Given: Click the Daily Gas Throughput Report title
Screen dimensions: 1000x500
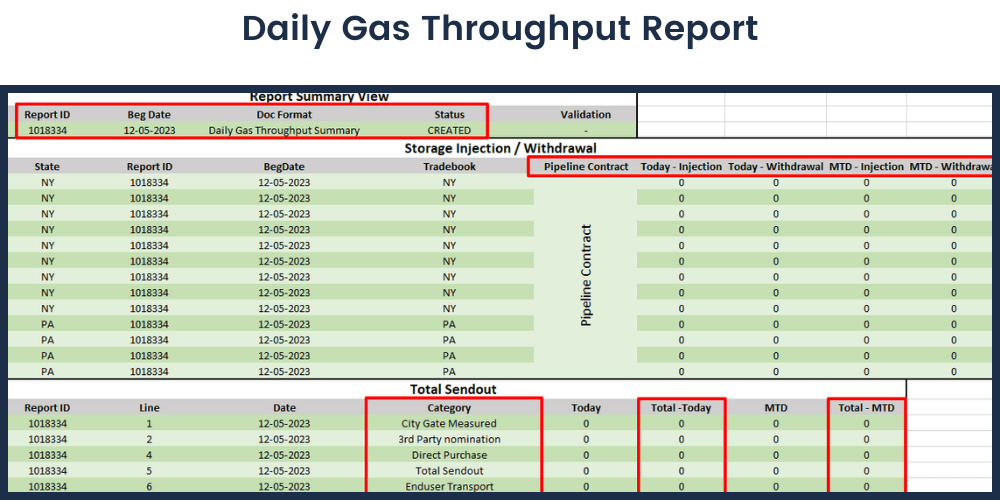Looking at the screenshot, I should pos(500,29).
